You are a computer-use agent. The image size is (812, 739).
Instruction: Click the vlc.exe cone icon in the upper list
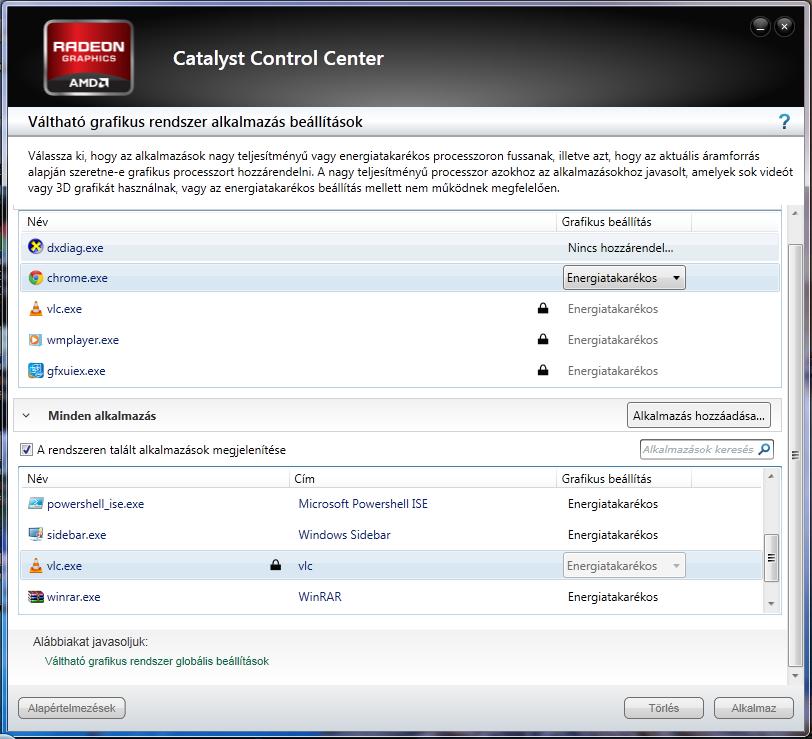[x=35, y=309]
